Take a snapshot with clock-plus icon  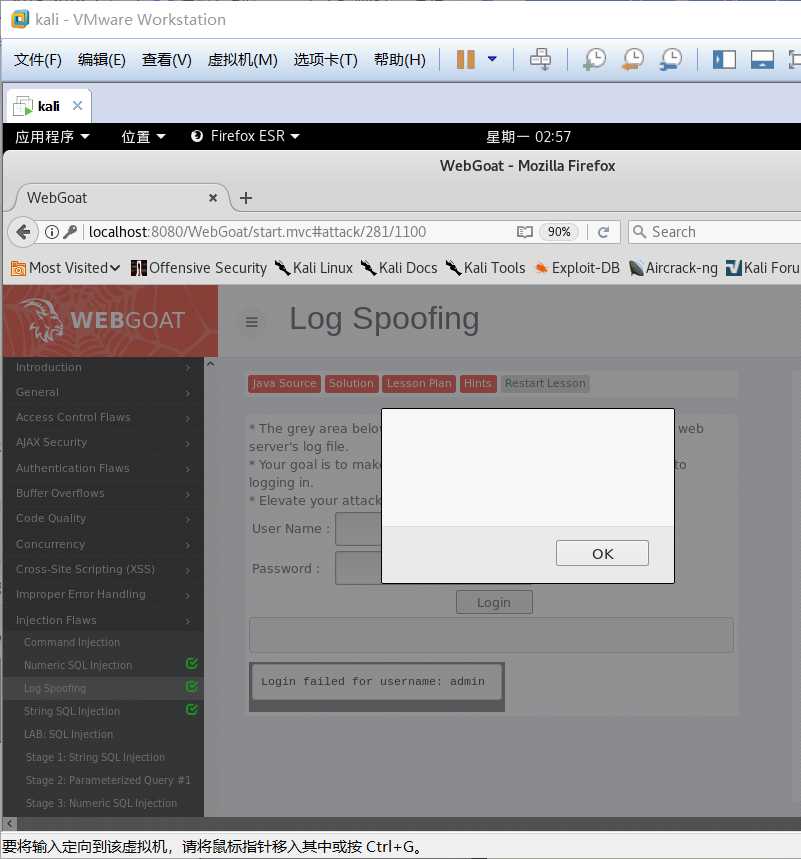[594, 59]
